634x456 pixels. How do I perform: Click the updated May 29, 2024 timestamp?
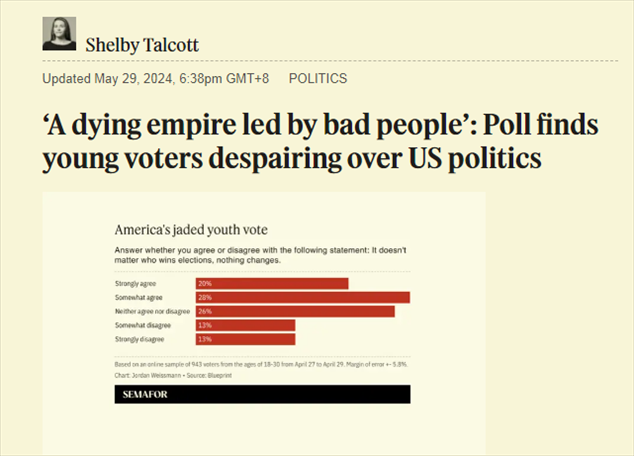tap(160, 78)
